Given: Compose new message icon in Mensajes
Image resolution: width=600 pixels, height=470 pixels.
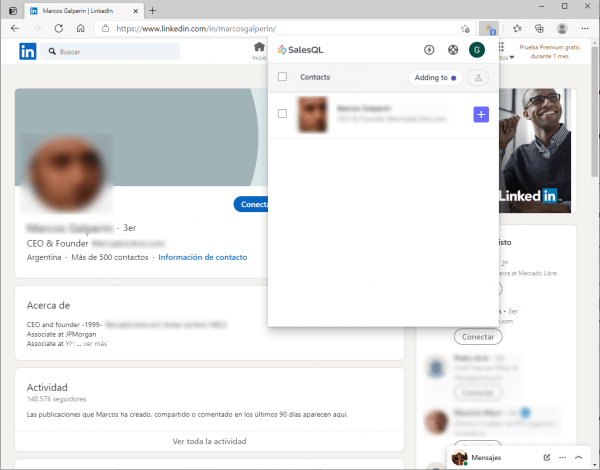Looking at the screenshot, I should click(546, 457).
